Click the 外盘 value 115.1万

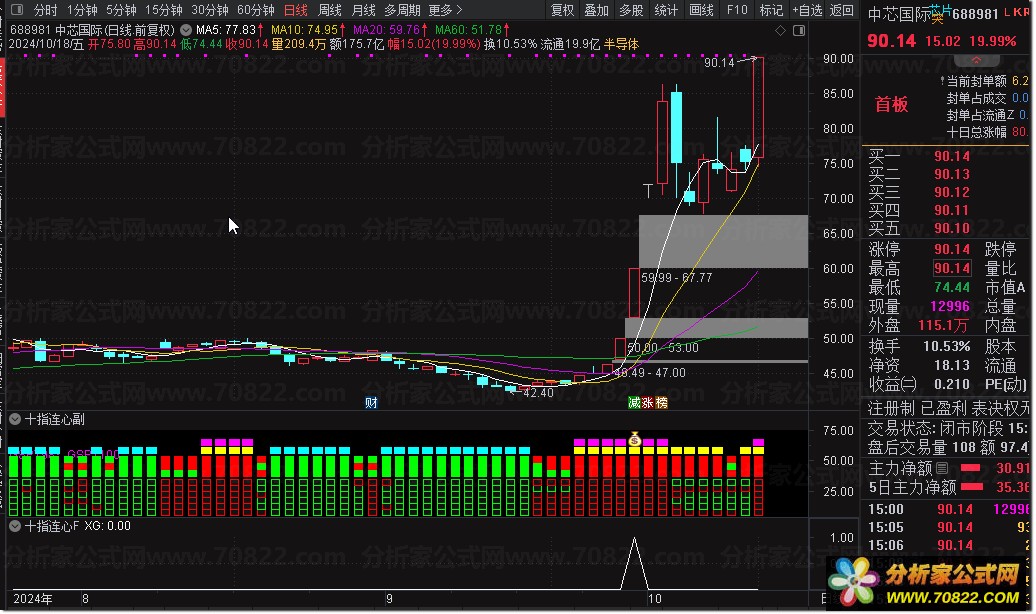[x=943, y=325]
